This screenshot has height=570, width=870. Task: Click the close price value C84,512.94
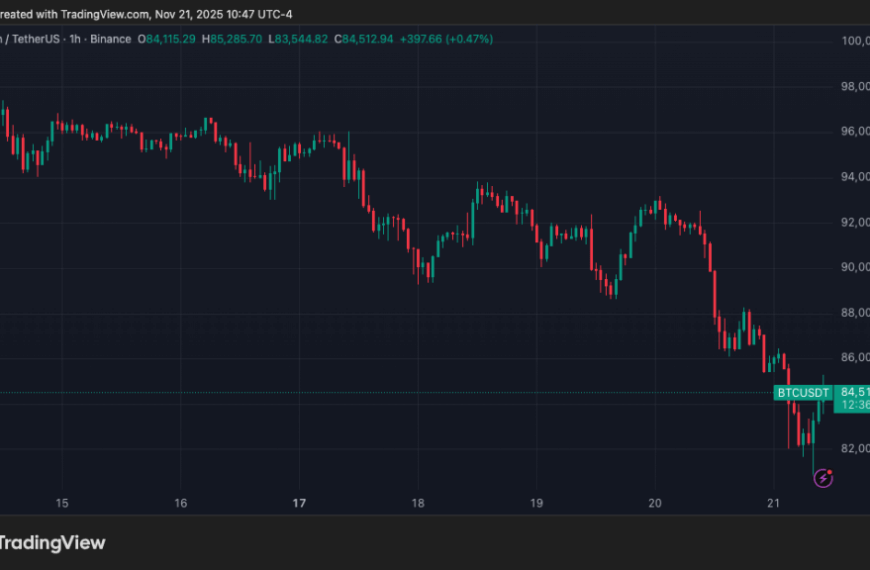363,39
